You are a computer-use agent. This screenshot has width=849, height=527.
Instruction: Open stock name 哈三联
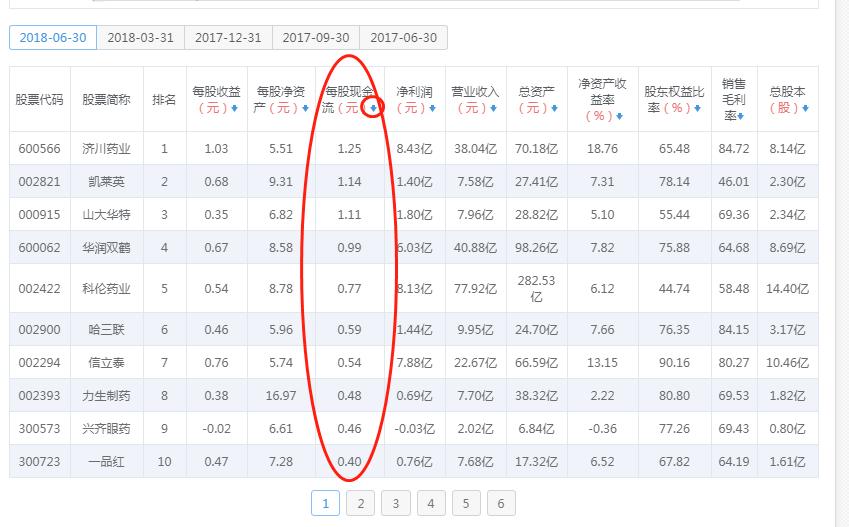coord(107,329)
